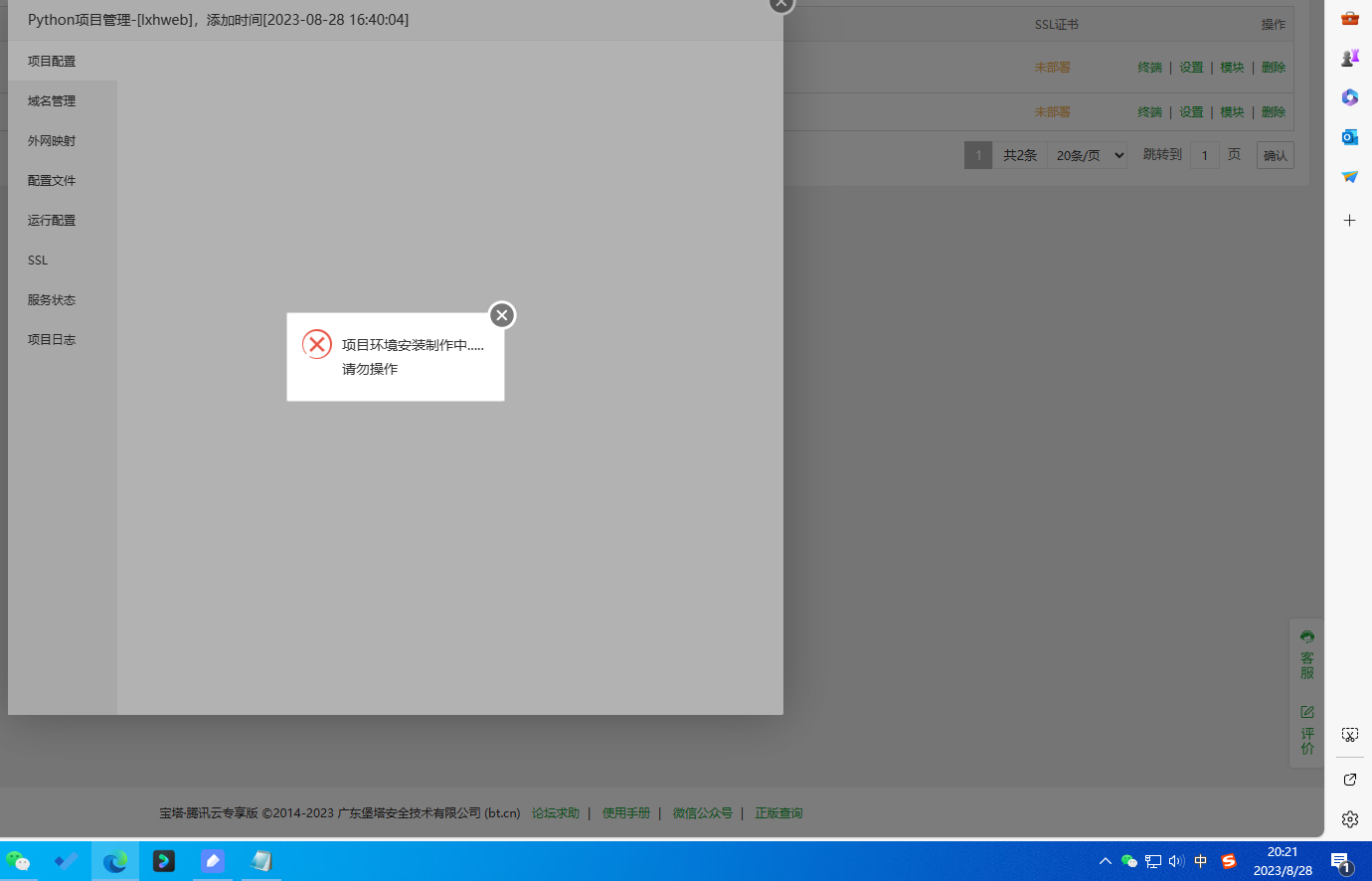Click 删除 link in second project row
This screenshot has height=881, width=1372.
click(x=1274, y=112)
